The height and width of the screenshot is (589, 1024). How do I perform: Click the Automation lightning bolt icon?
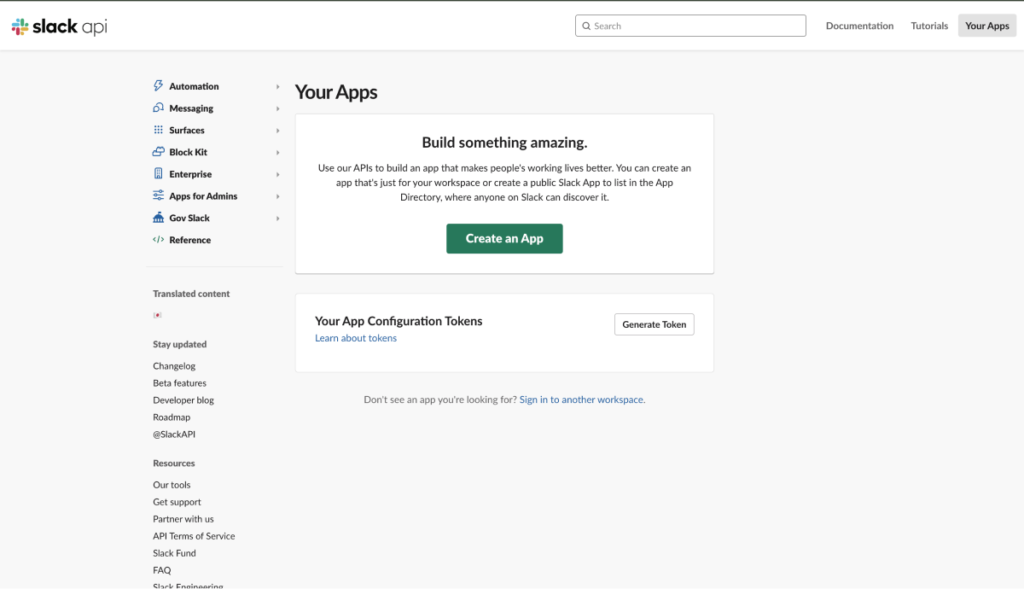tap(158, 87)
